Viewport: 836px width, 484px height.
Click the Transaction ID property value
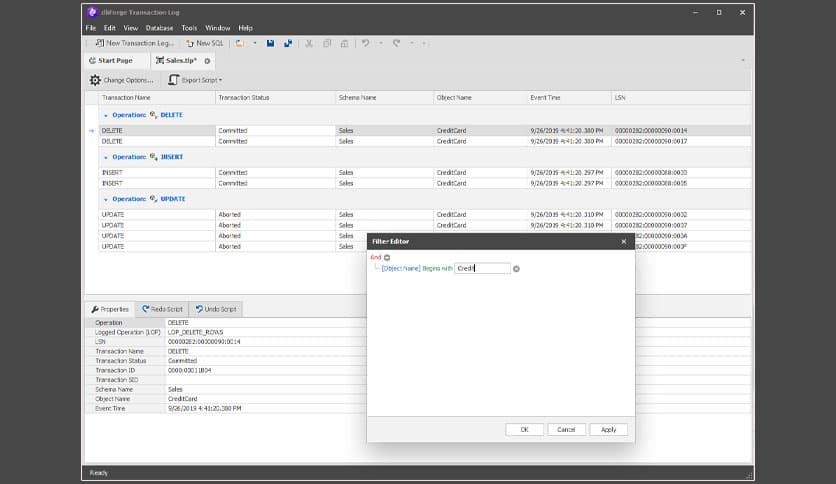[x=190, y=370]
